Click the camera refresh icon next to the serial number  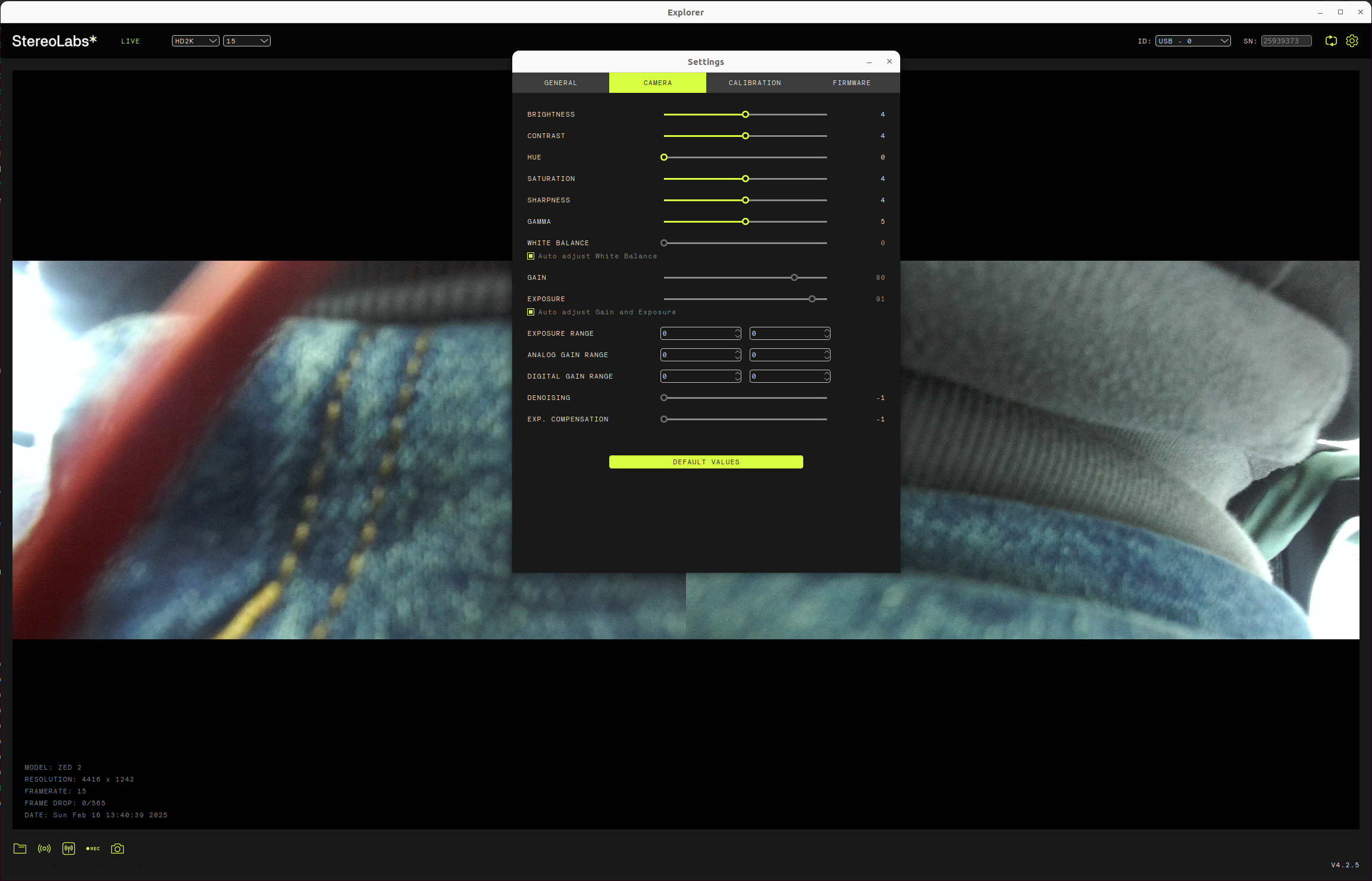[x=1331, y=40]
